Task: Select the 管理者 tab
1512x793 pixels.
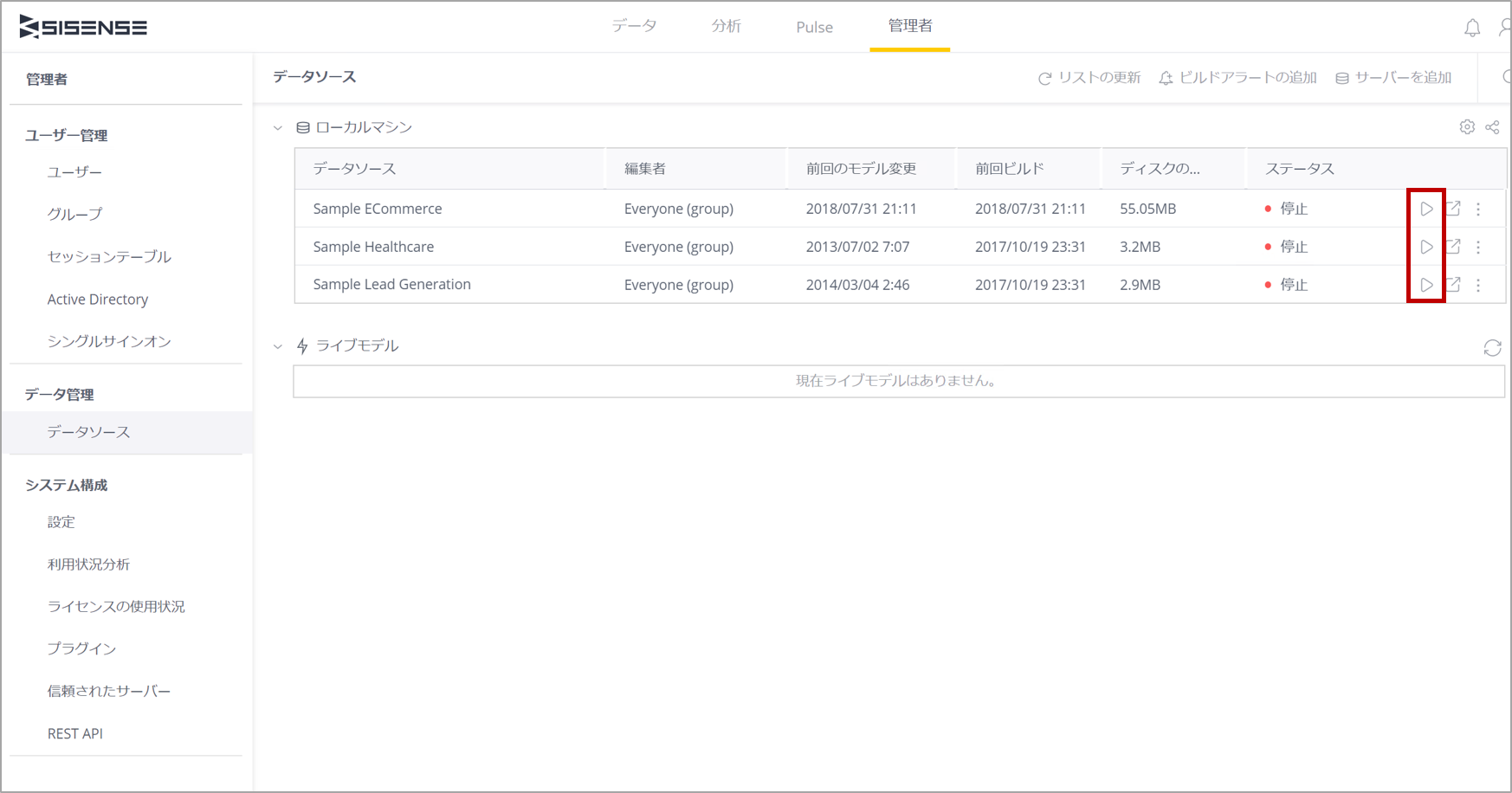Action: point(910,26)
